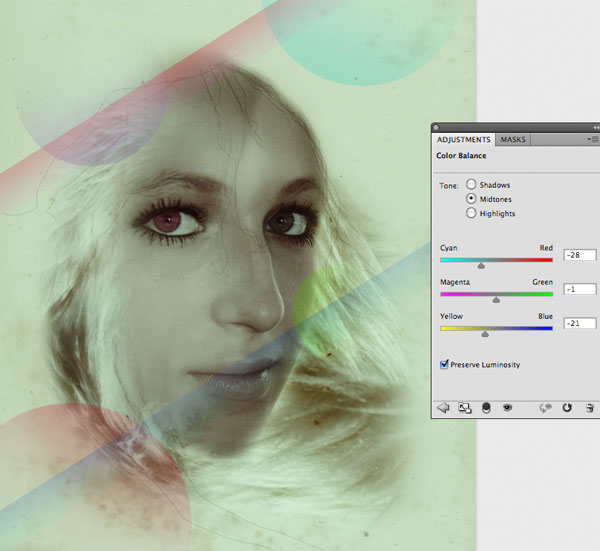The image size is (600, 551).
Task: Select the Highlights tone option
Action: click(471, 213)
